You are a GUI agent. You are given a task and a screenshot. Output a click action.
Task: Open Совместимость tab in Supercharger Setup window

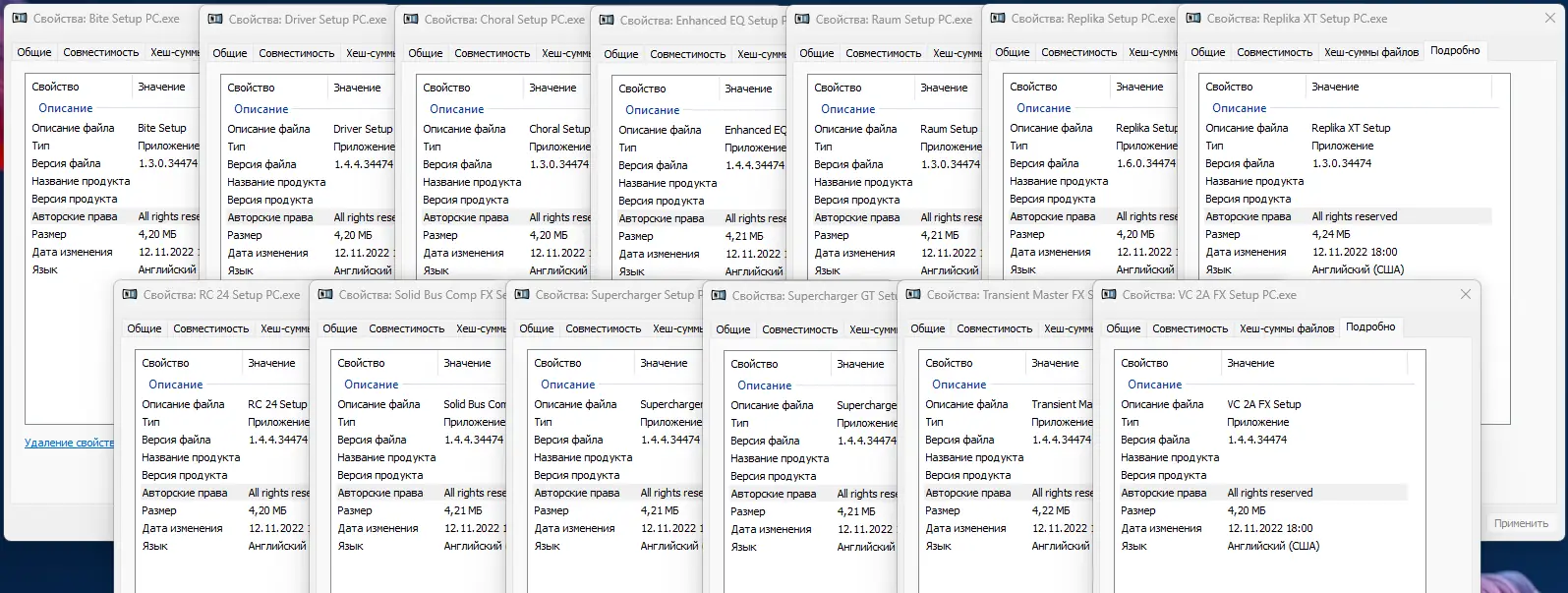pyautogui.click(x=604, y=328)
